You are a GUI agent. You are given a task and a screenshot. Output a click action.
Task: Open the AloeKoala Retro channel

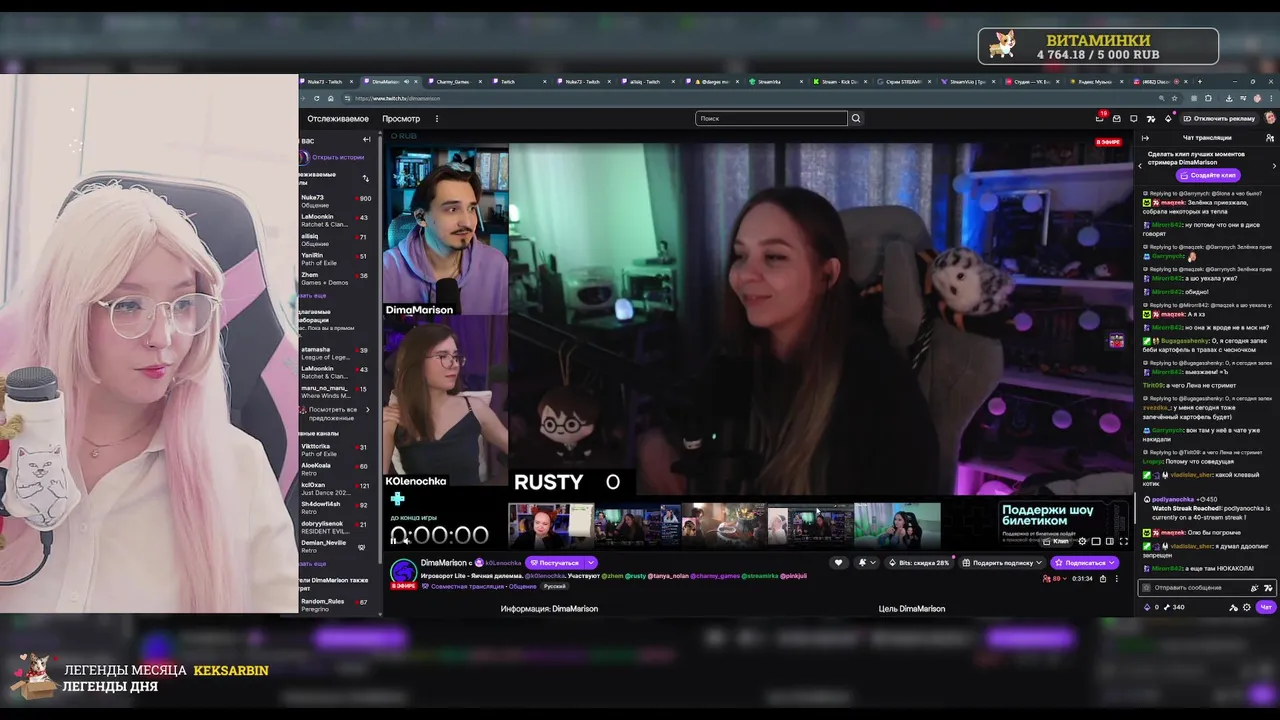tap(336, 469)
